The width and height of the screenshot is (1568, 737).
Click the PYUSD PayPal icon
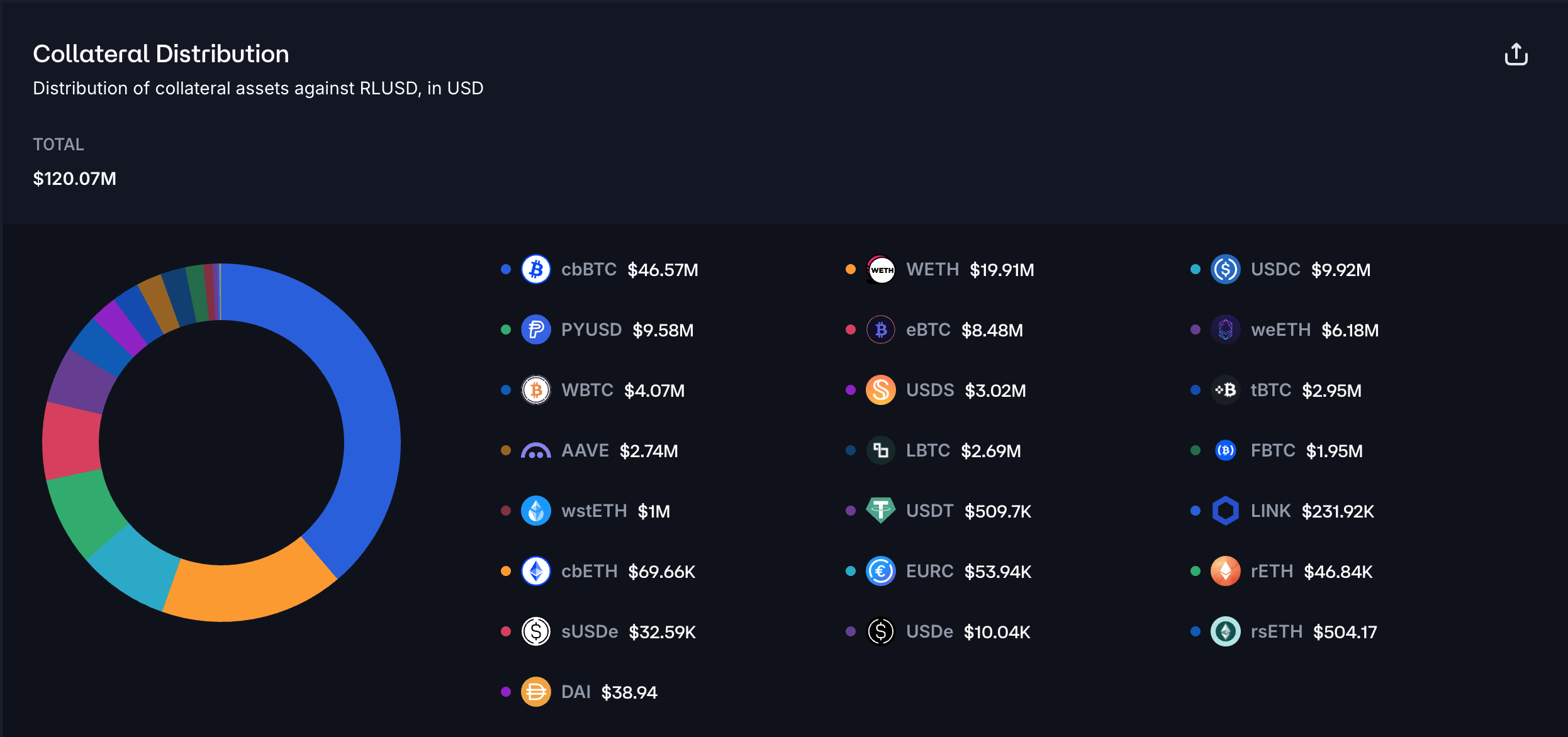coord(536,330)
